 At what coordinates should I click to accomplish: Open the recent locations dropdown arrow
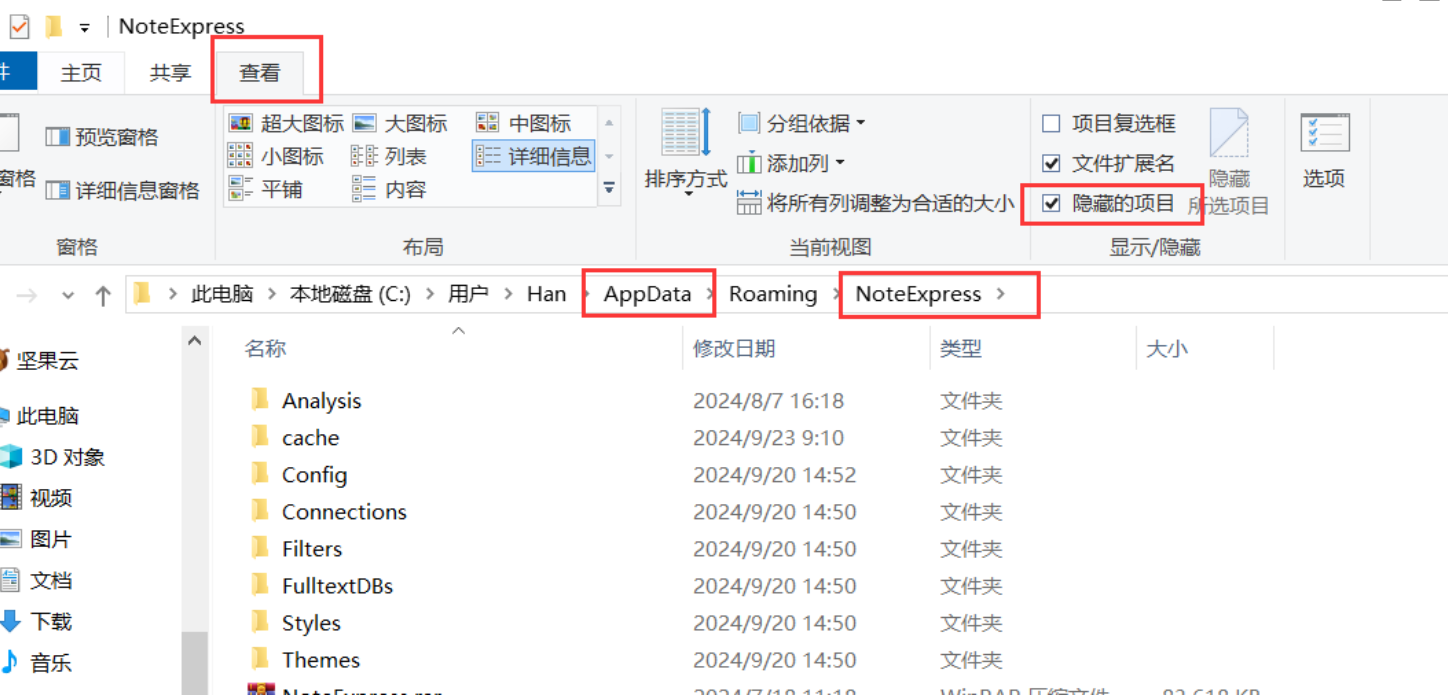[x=68, y=296]
